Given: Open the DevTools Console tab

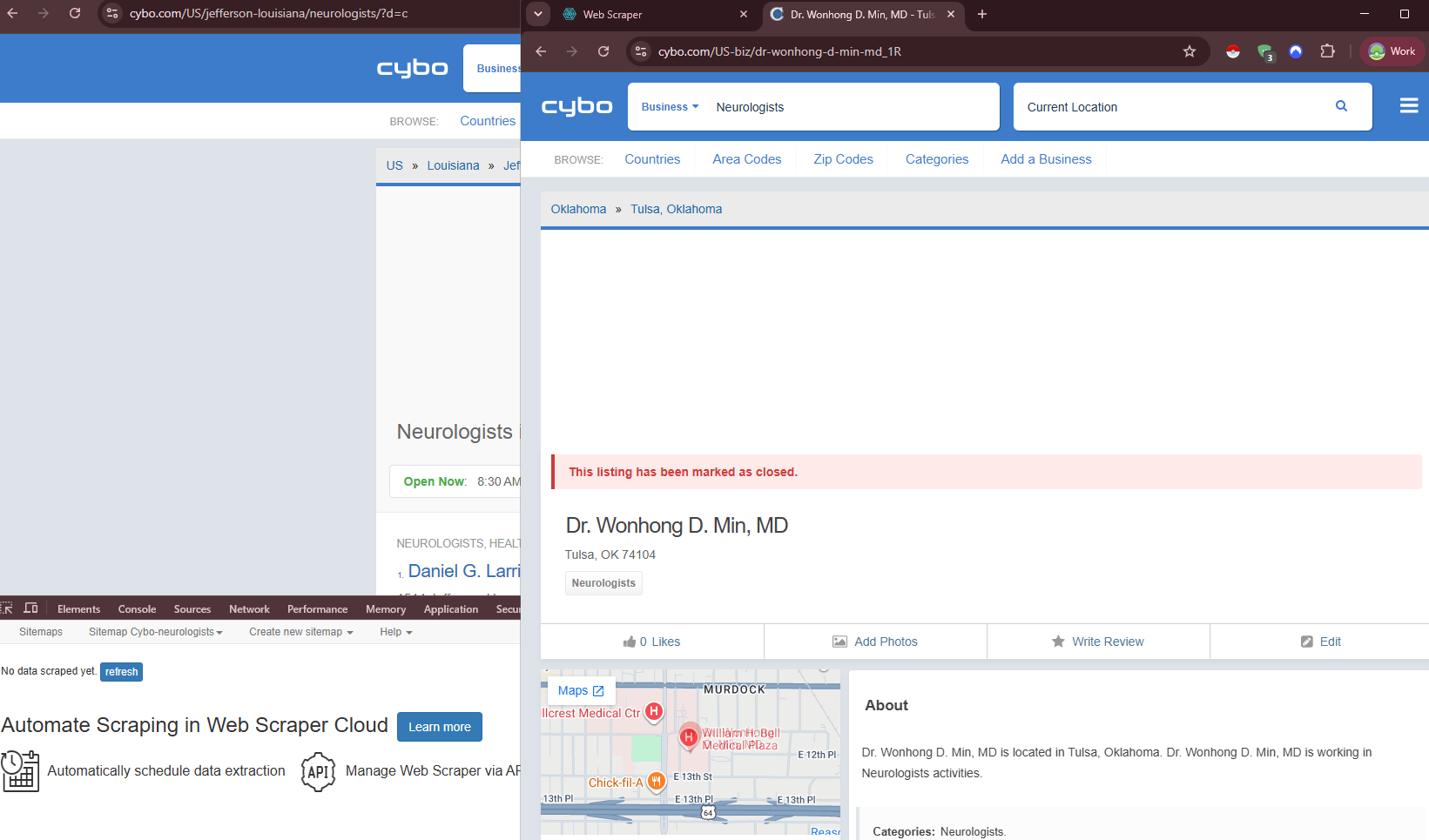Looking at the screenshot, I should point(137,609).
